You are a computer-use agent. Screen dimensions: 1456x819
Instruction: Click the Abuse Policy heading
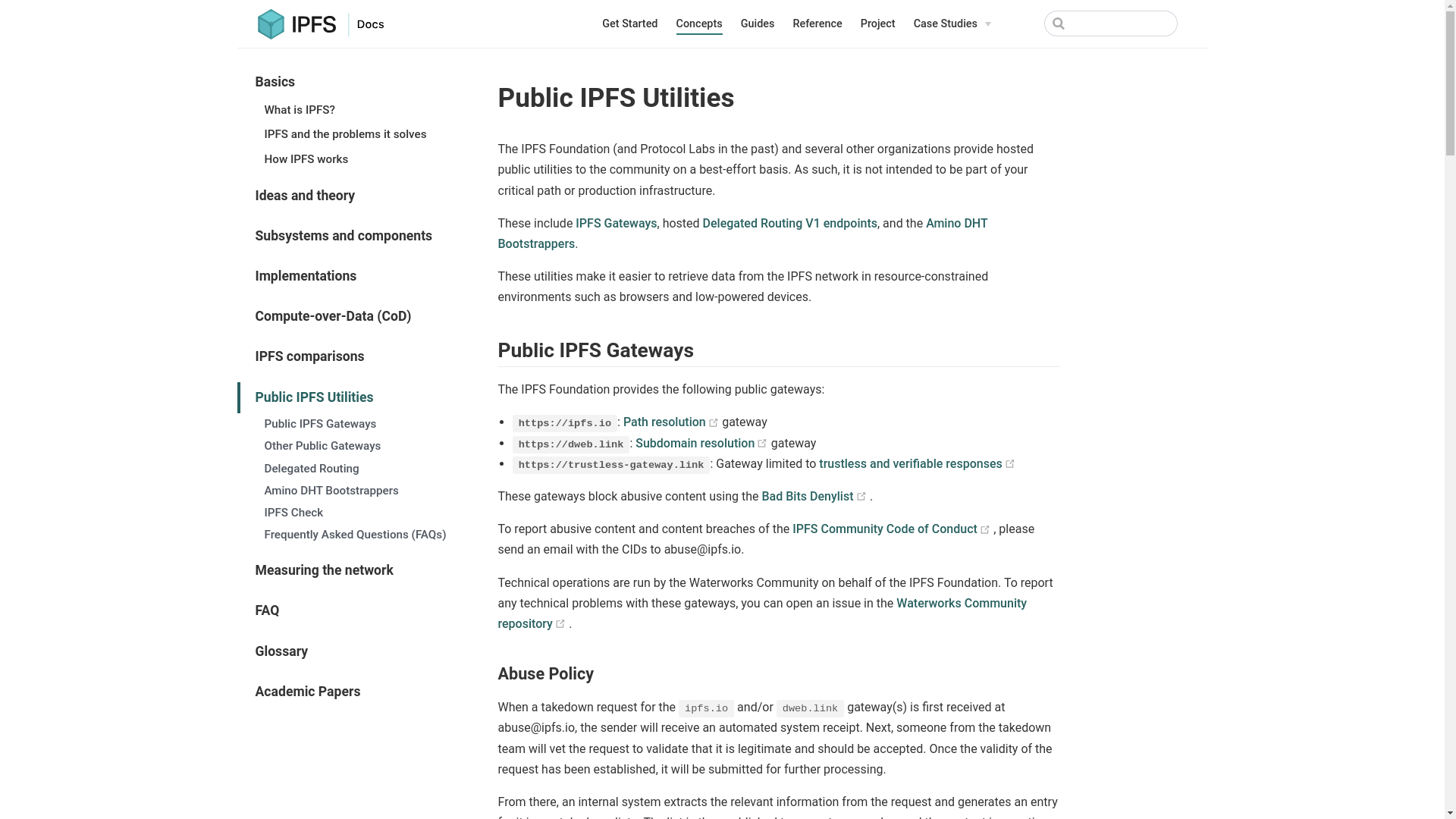[545, 674]
